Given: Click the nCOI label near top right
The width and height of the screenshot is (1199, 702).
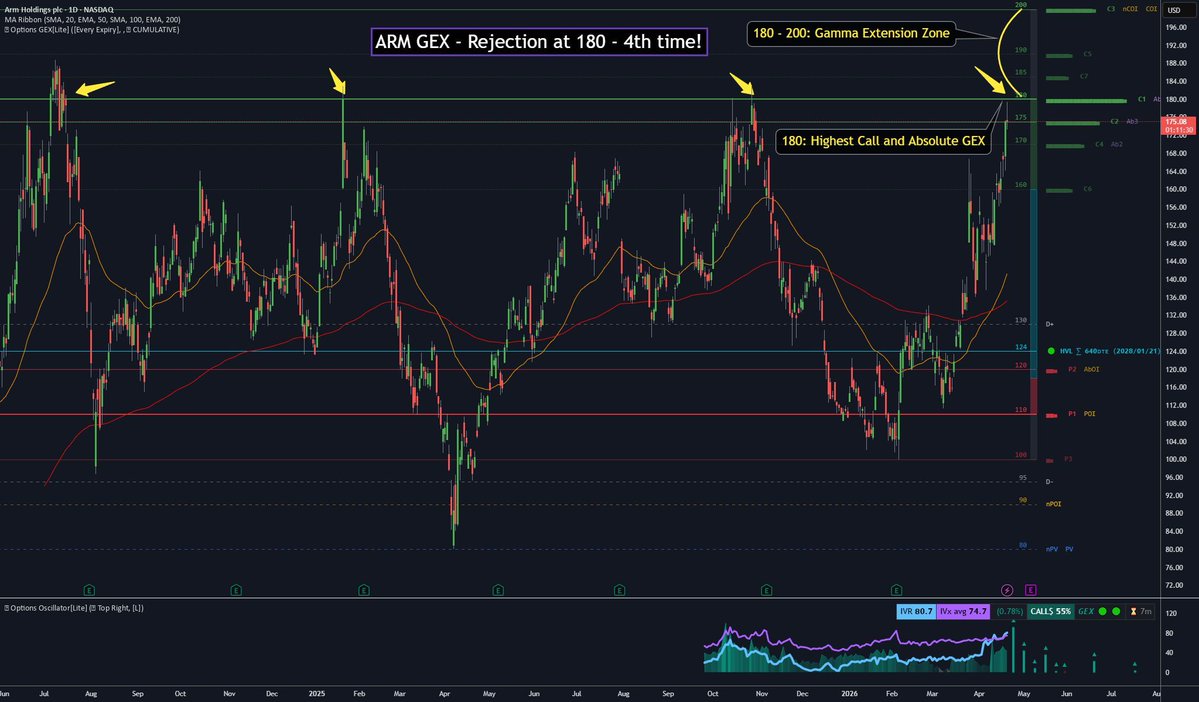Looking at the screenshot, I should (1130, 9).
